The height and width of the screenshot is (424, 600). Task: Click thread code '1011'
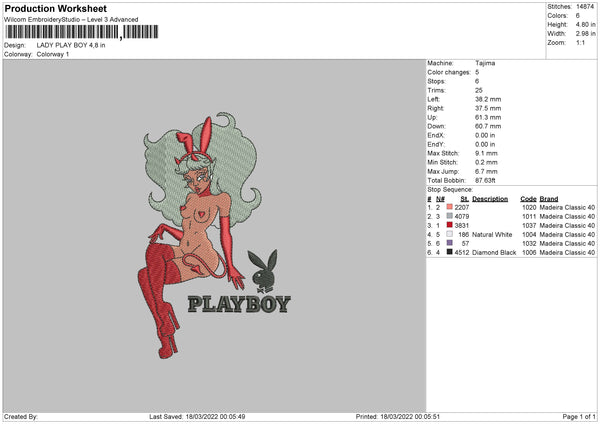point(529,217)
